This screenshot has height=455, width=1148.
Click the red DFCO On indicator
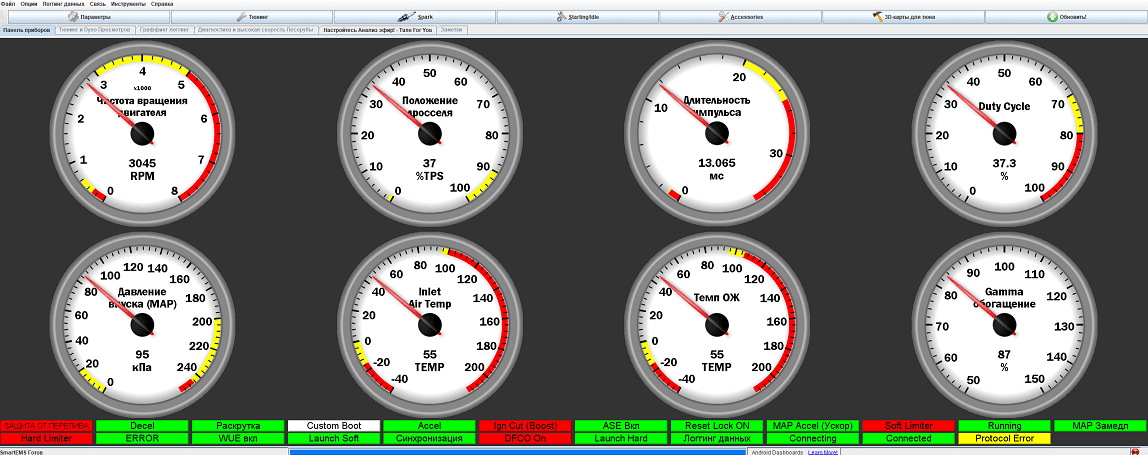[526, 438]
